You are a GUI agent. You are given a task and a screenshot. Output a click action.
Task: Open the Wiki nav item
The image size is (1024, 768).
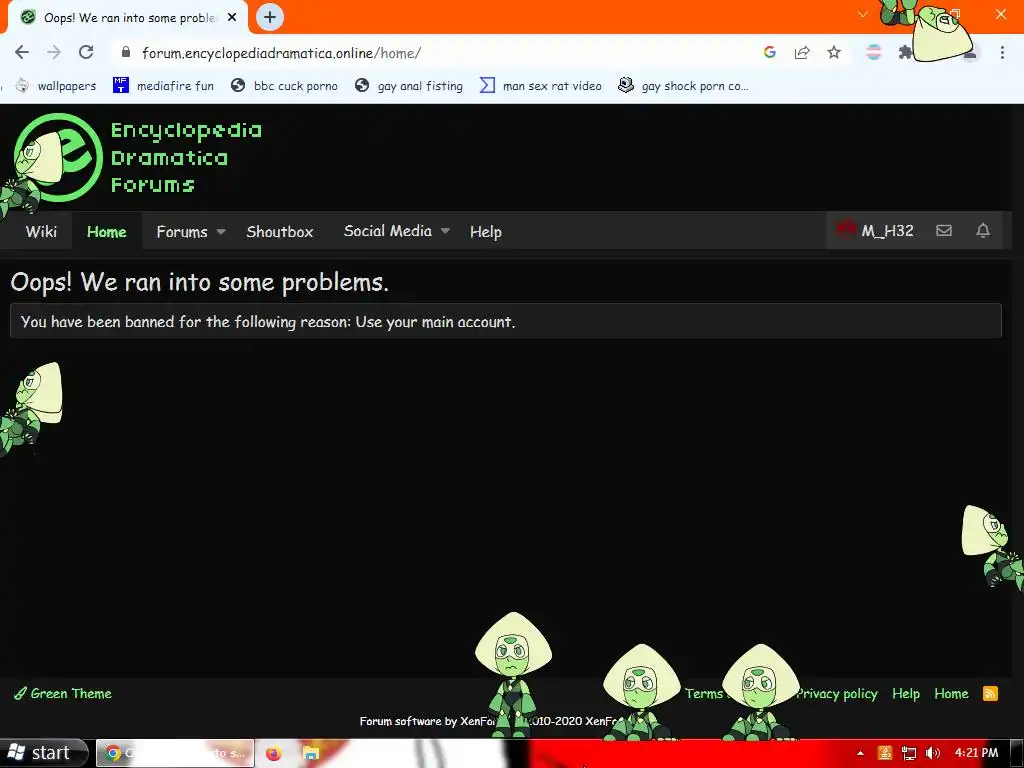41,231
